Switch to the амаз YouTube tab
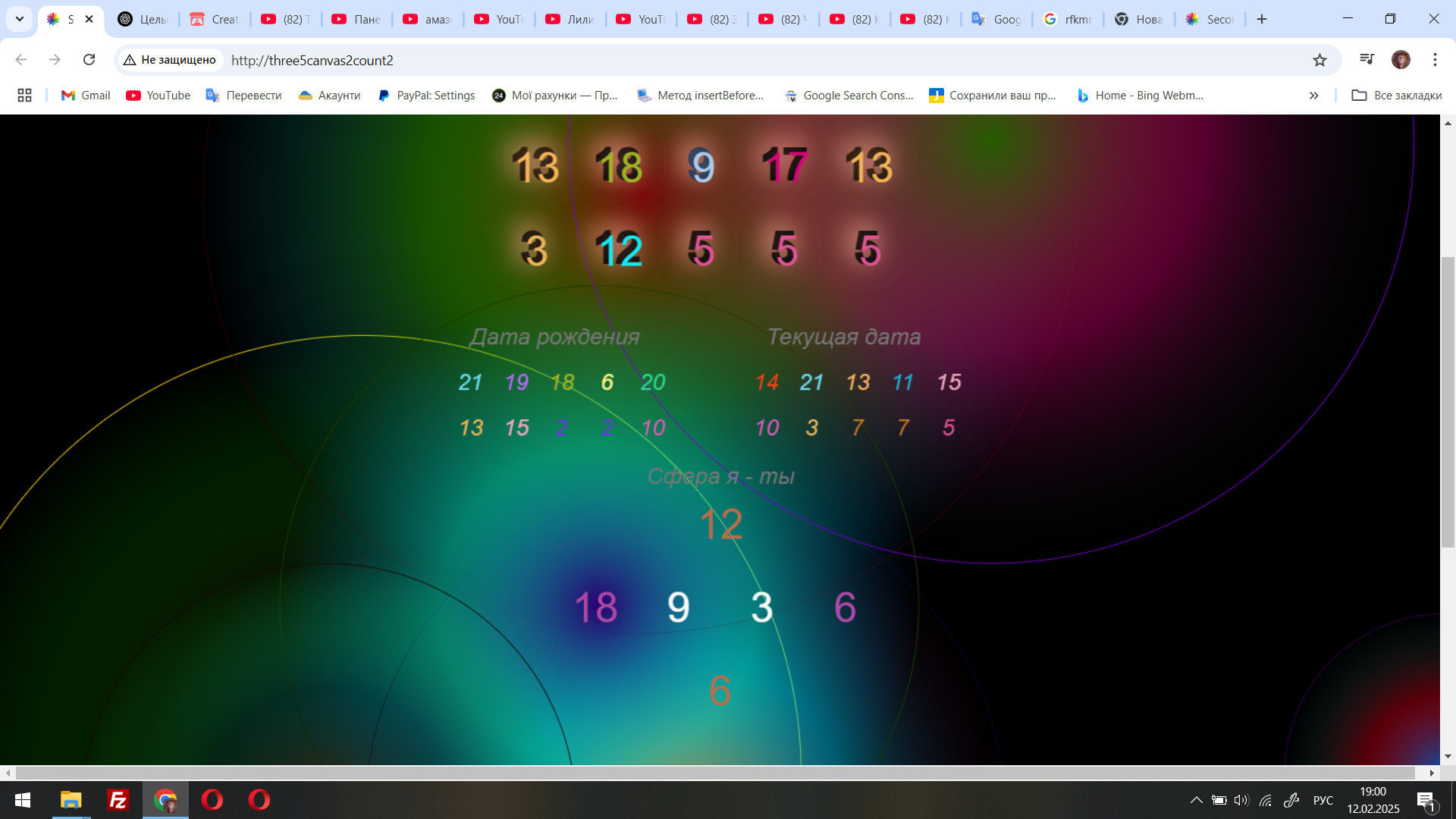This screenshot has width=1456, height=819. pos(428,19)
